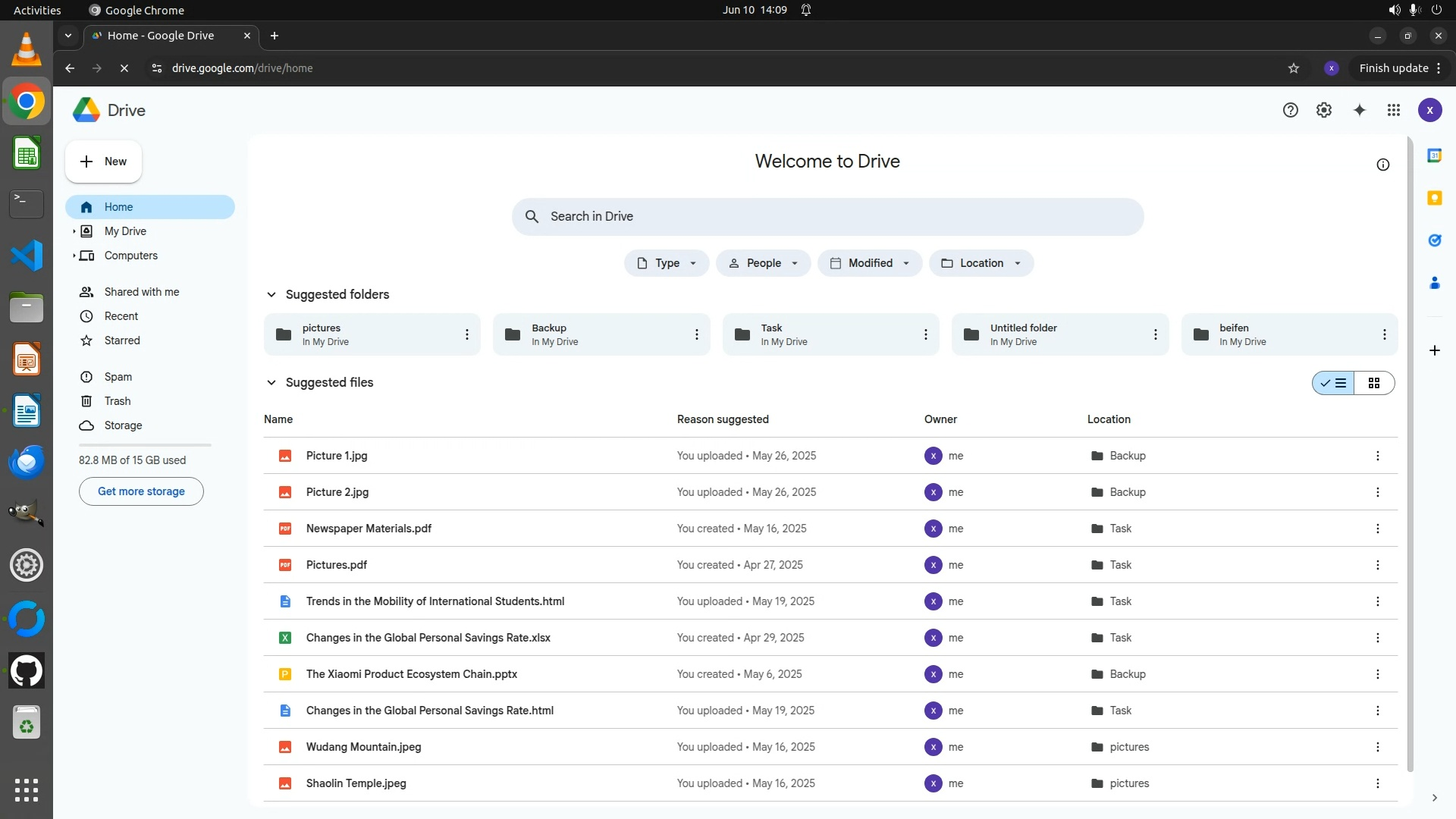Open Drive settings gear
Image resolution: width=1456 pixels, height=819 pixels.
click(1324, 111)
